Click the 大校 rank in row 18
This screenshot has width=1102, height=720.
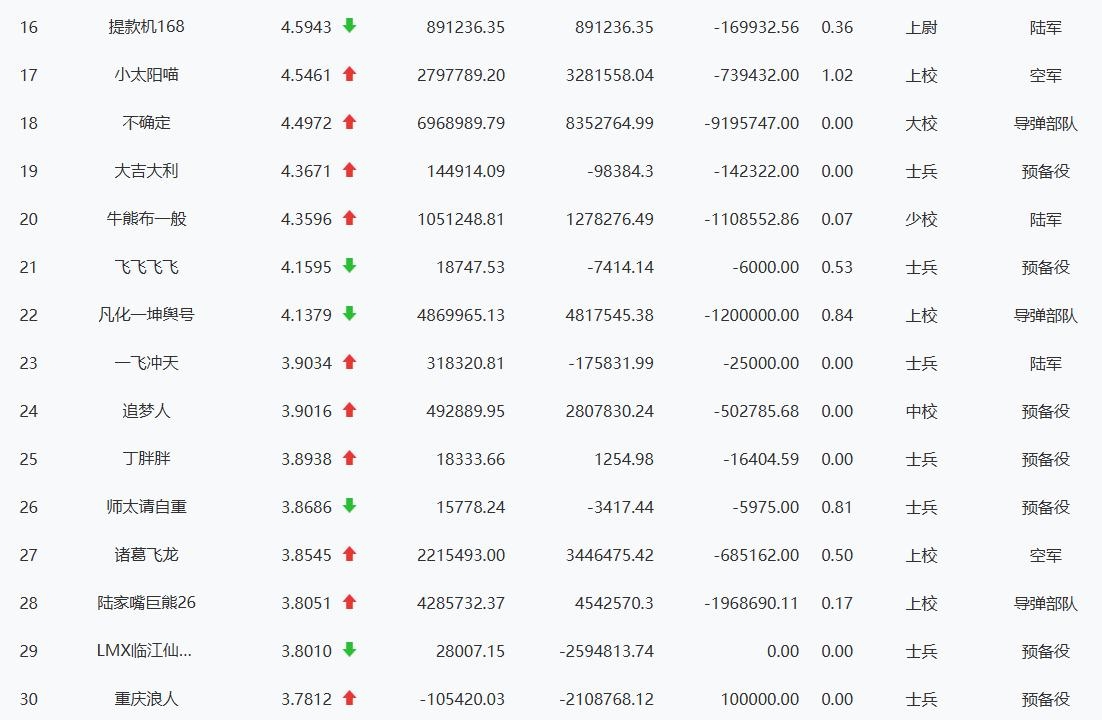pyautogui.click(x=921, y=123)
